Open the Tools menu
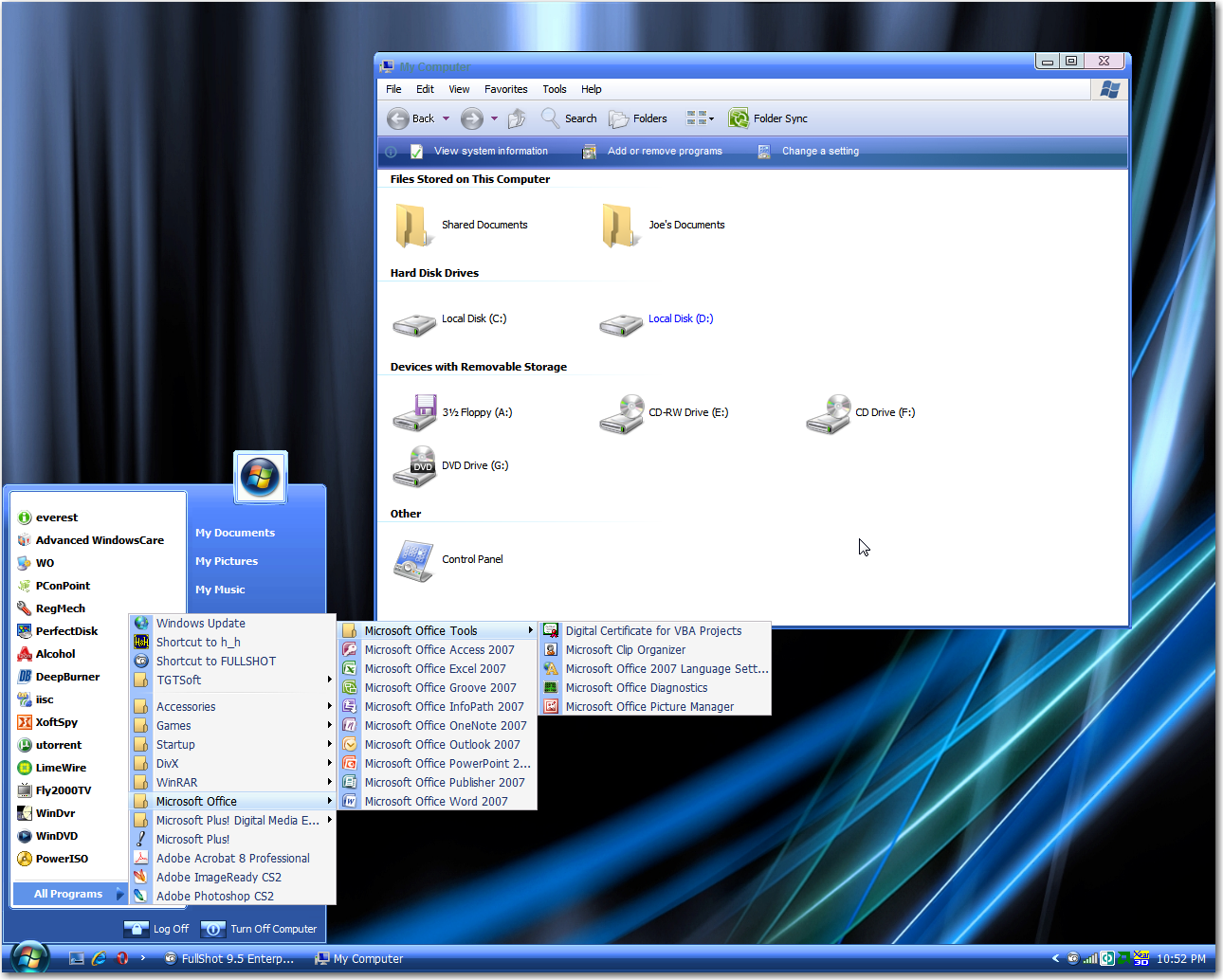The height and width of the screenshot is (980, 1223). point(555,89)
